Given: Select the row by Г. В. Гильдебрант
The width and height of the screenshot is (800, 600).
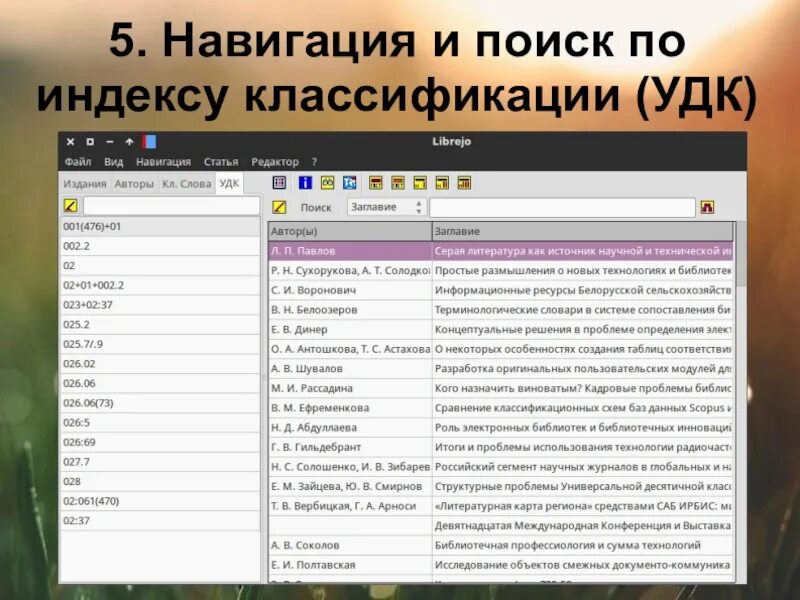Looking at the screenshot, I should click(x=501, y=447).
